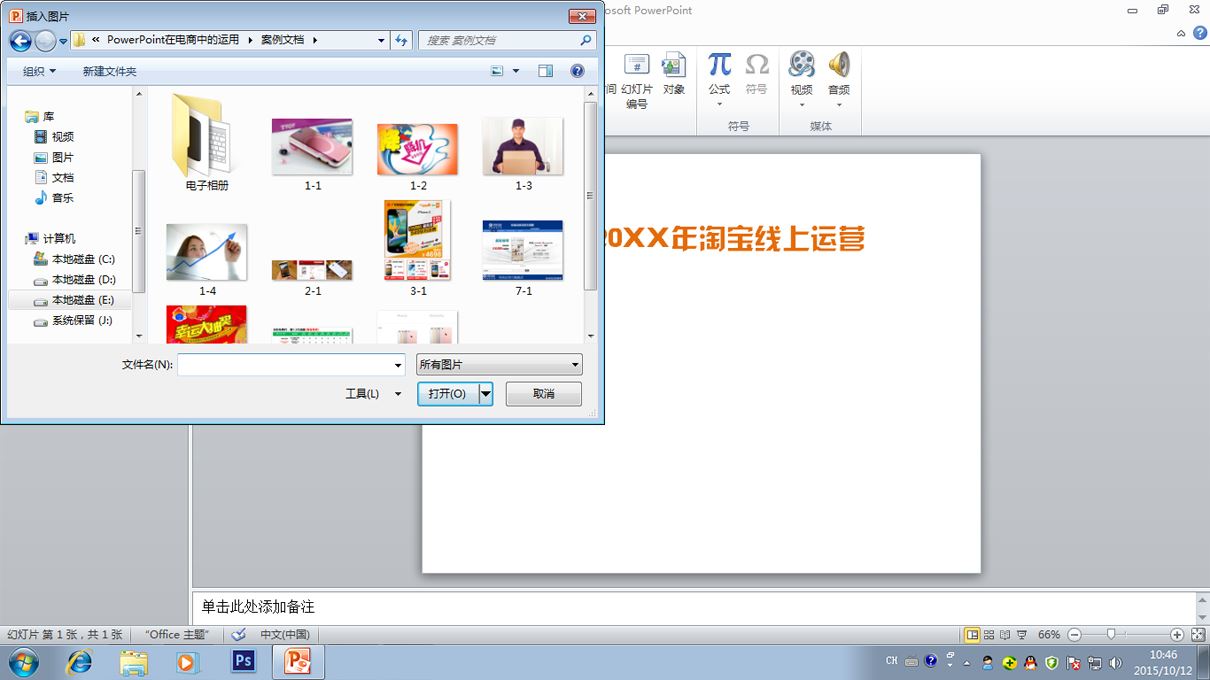This screenshot has height=680, width=1210.
Task: Click the 符号 symbol button
Action: (757, 74)
